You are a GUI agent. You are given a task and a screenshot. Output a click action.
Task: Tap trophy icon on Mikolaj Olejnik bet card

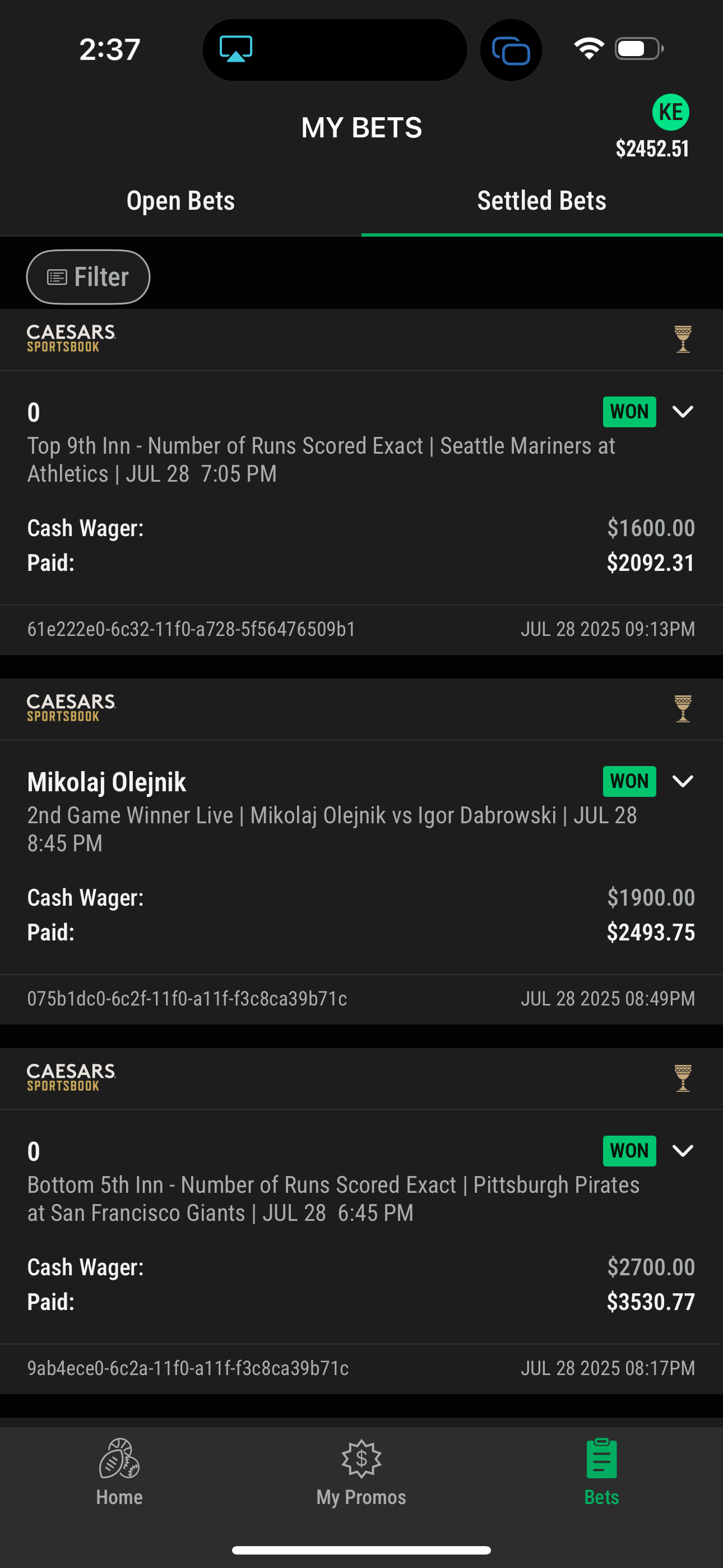[x=683, y=708]
